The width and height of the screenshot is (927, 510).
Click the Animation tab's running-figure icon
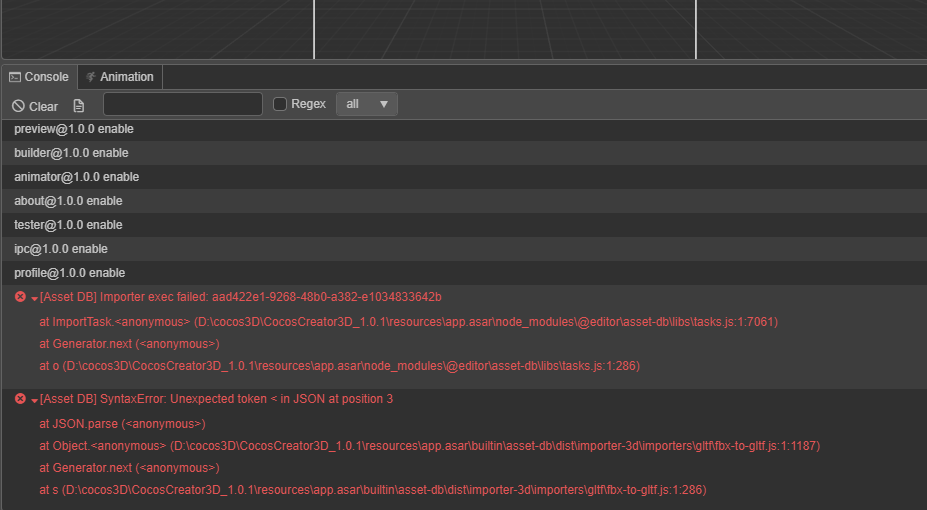coord(91,77)
